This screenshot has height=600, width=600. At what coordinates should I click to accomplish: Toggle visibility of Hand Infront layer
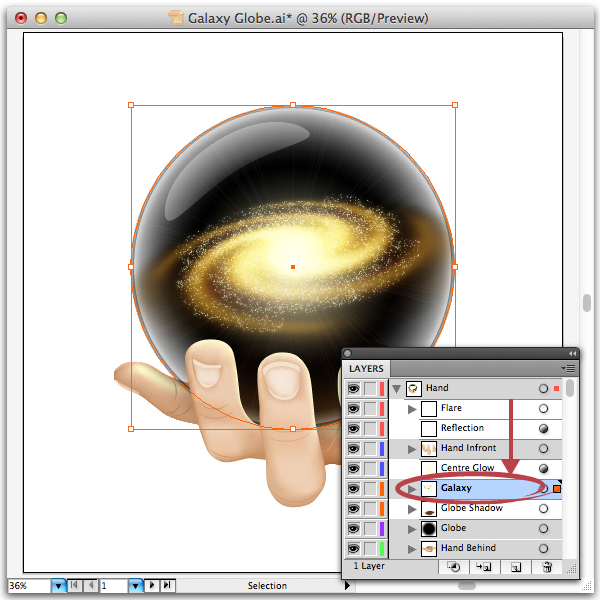tap(354, 448)
